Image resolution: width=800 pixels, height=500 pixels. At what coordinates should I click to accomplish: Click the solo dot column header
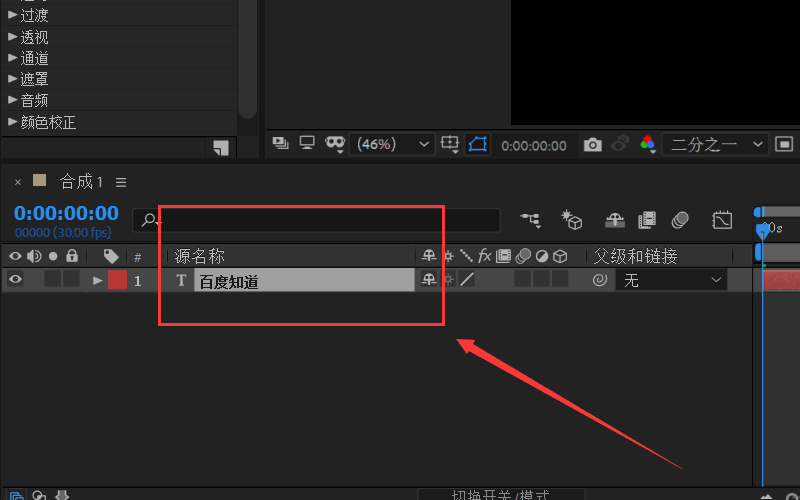point(53,256)
